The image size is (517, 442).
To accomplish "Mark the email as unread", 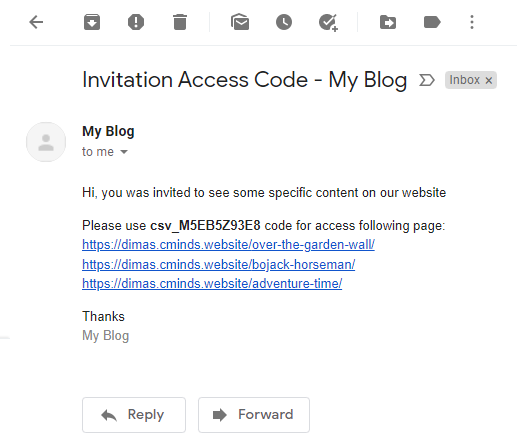I will [x=240, y=22].
